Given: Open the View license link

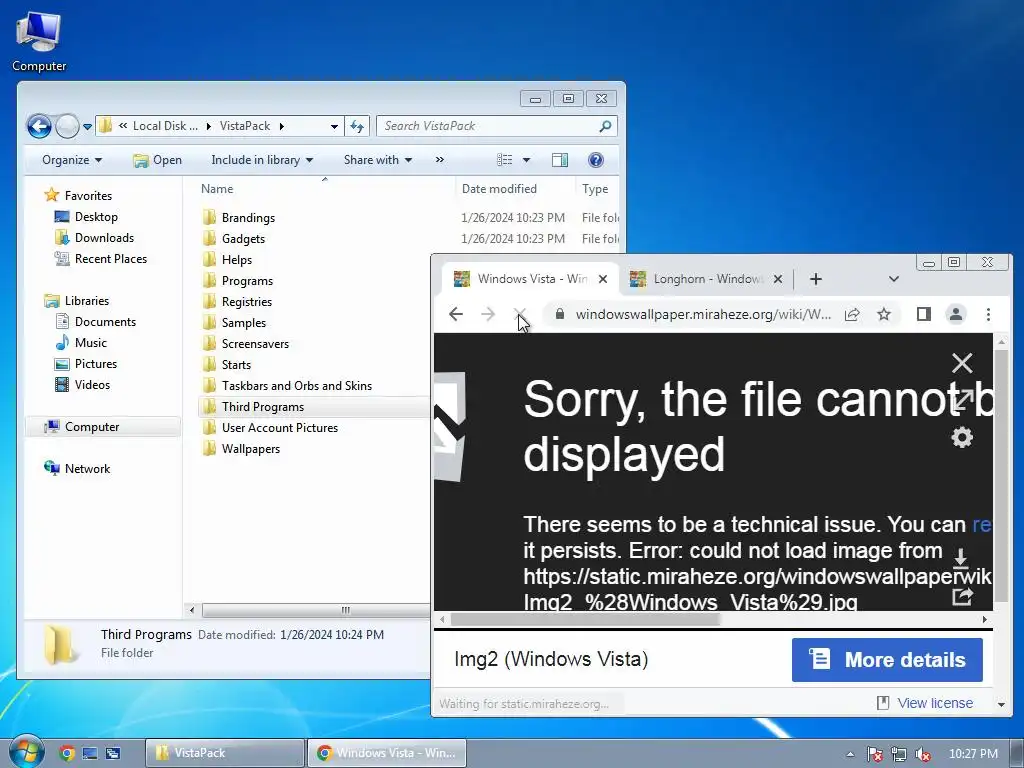Looking at the screenshot, I should 935,703.
